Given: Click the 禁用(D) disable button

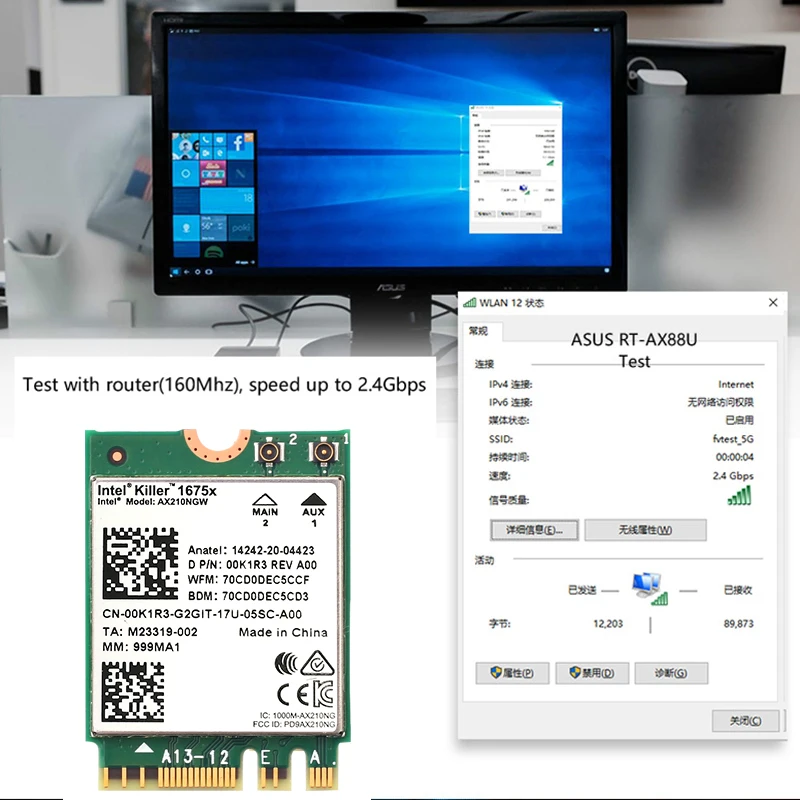Looking at the screenshot, I should point(592,673).
